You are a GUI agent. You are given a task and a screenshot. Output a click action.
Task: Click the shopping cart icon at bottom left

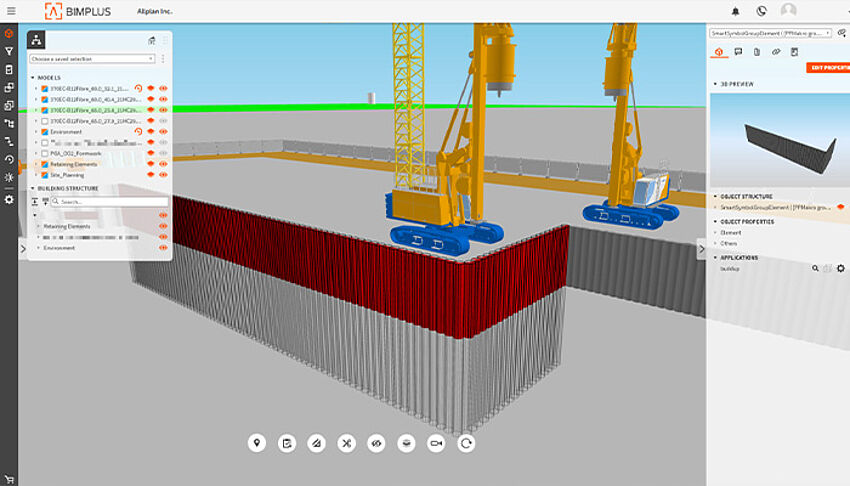9,477
